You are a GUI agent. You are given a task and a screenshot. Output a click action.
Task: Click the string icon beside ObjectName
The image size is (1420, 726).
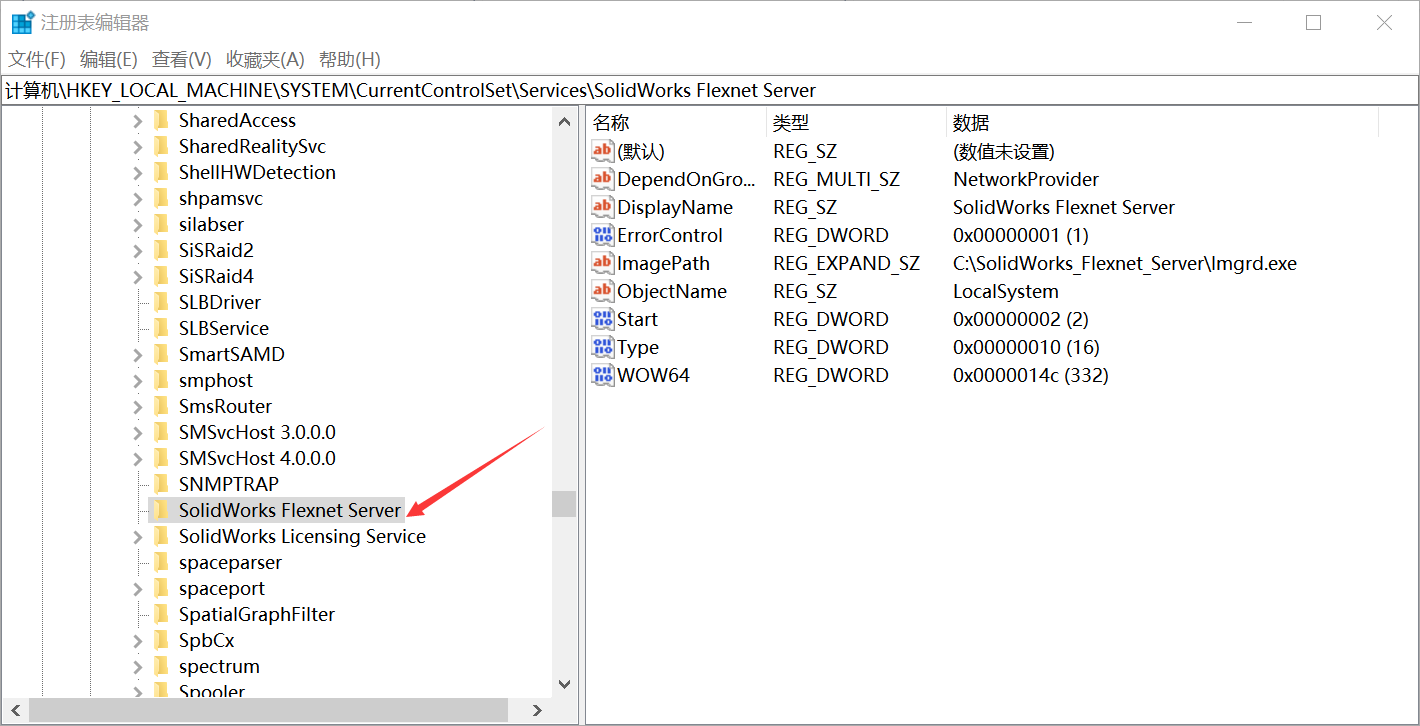603,291
